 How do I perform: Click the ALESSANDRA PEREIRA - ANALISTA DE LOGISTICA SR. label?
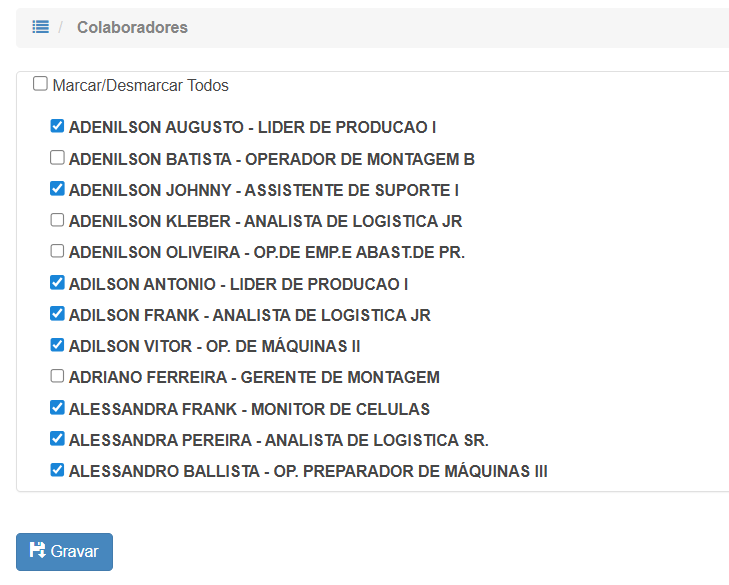tap(278, 440)
